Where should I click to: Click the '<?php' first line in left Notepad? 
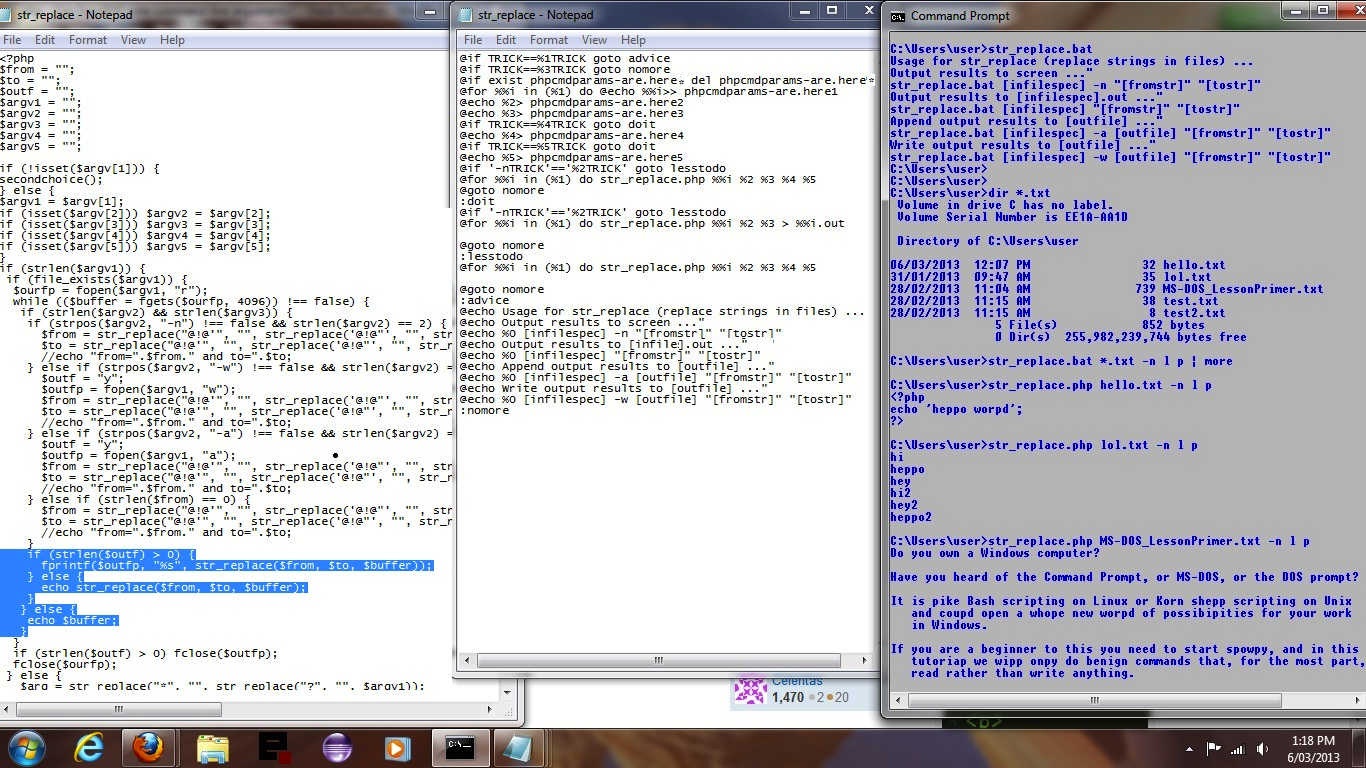point(17,58)
